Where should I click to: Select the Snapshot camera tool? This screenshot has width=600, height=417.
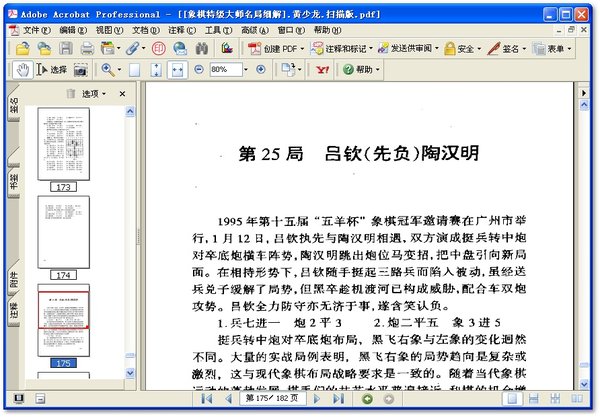(x=80, y=70)
